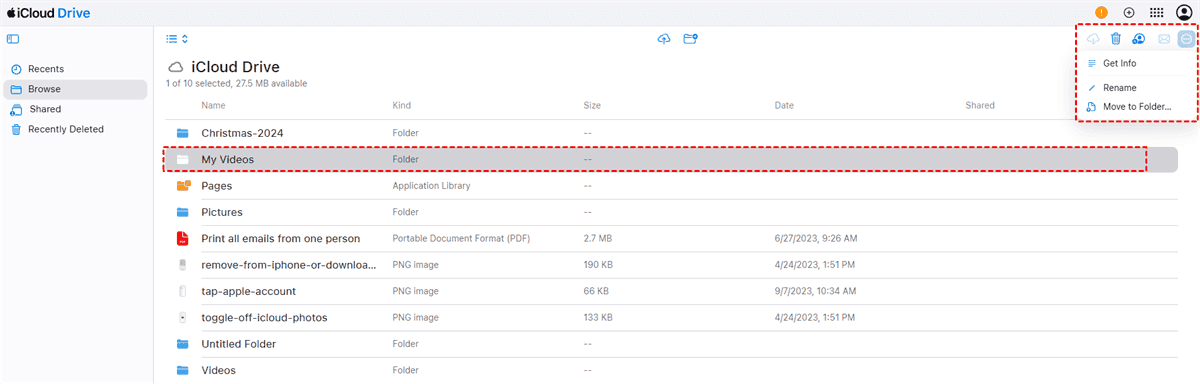
Task: Click the toggle-off-icloud-photos PNG thumbnail
Action: [x=182, y=317]
